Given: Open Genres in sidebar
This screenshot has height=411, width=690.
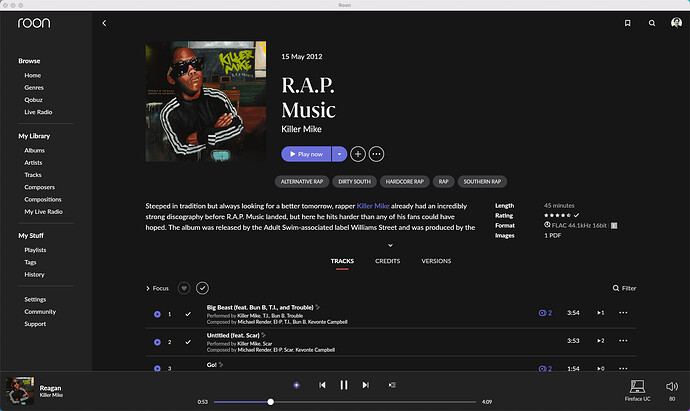Looking at the screenshot, I should [34, 88].
